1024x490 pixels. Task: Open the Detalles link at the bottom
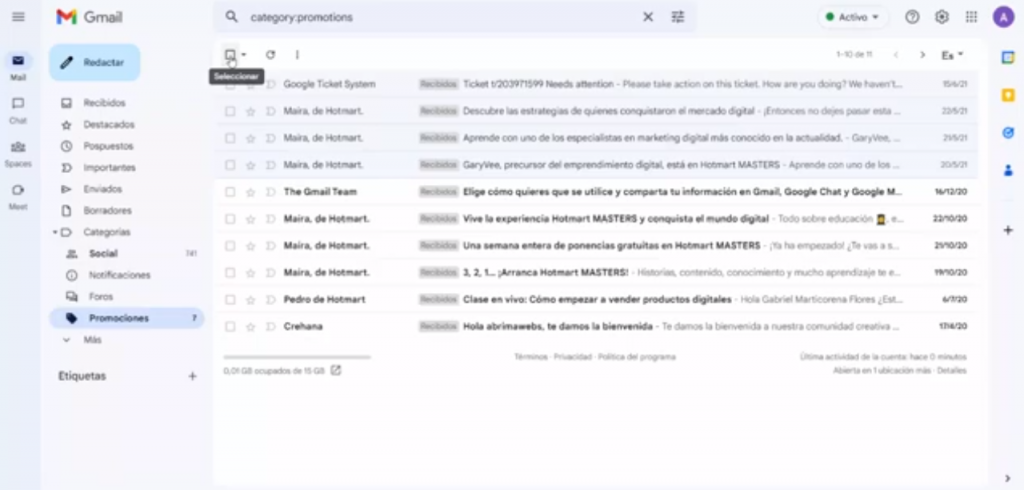[x=952, y=370]
